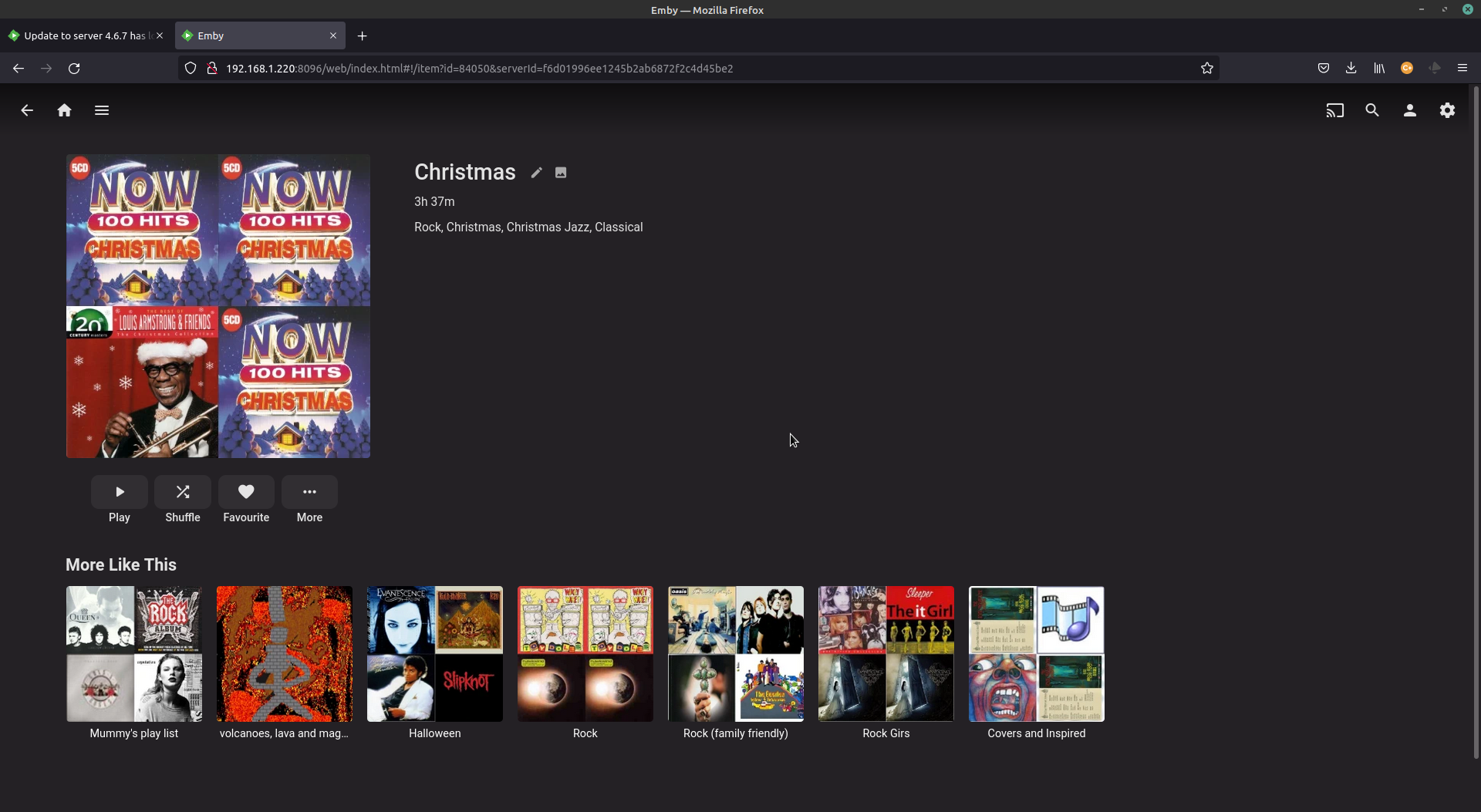The width and height of the screenshot is (1481, 812).
Task: Open the Emby settings gear
Action: 1447,110
